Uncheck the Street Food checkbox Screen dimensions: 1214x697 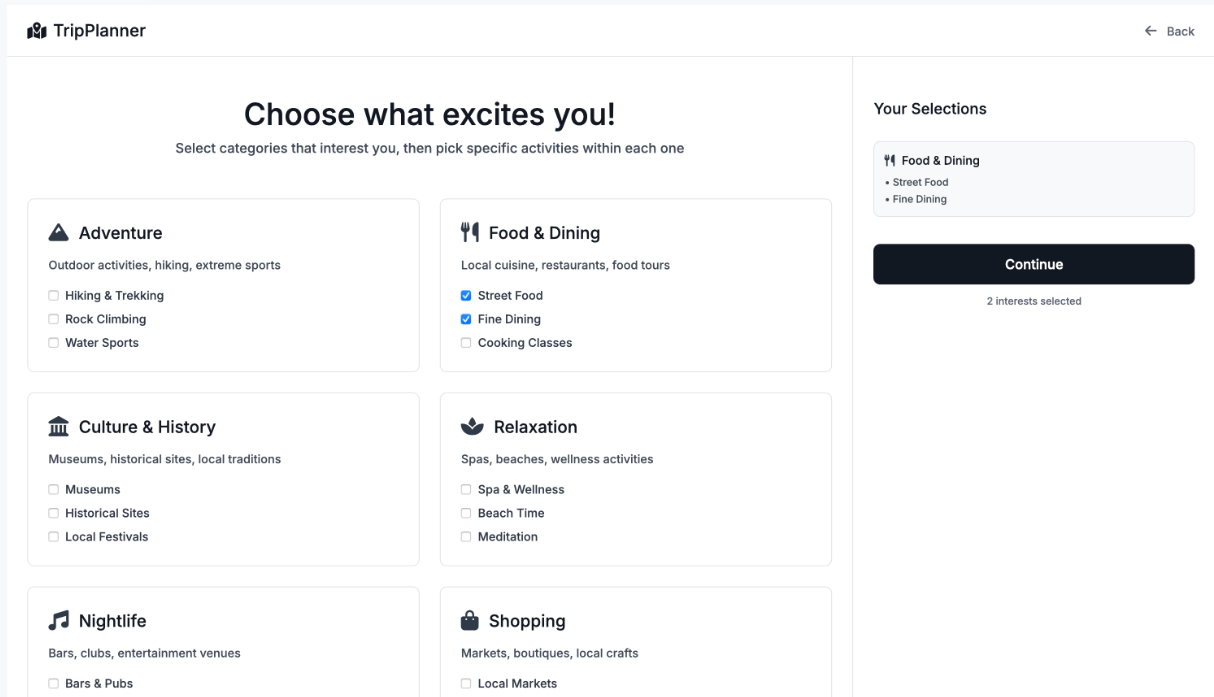pyautogui.click(x=466, y=296)
